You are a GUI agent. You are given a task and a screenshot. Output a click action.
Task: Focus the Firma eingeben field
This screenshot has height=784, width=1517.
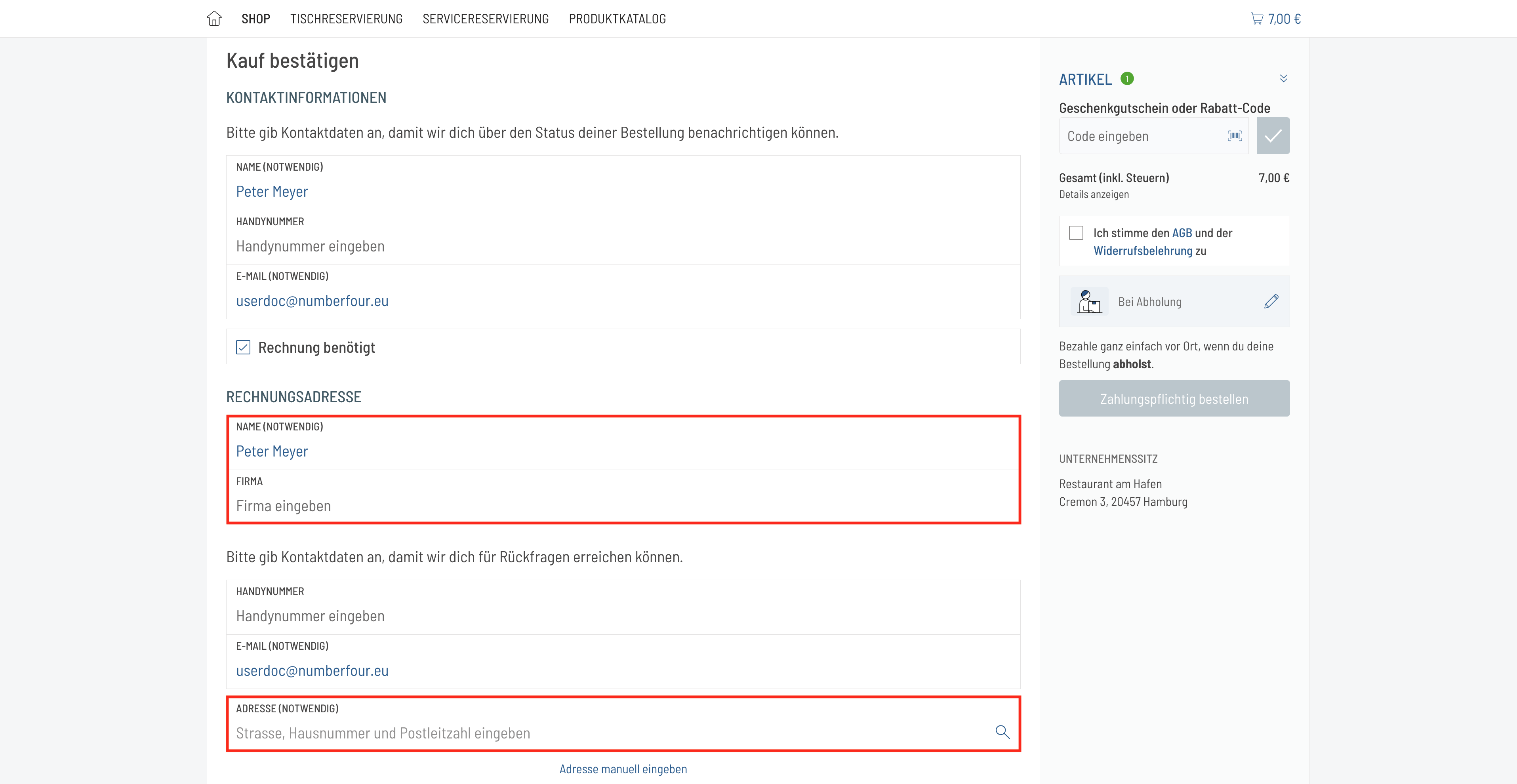[623, 497]
